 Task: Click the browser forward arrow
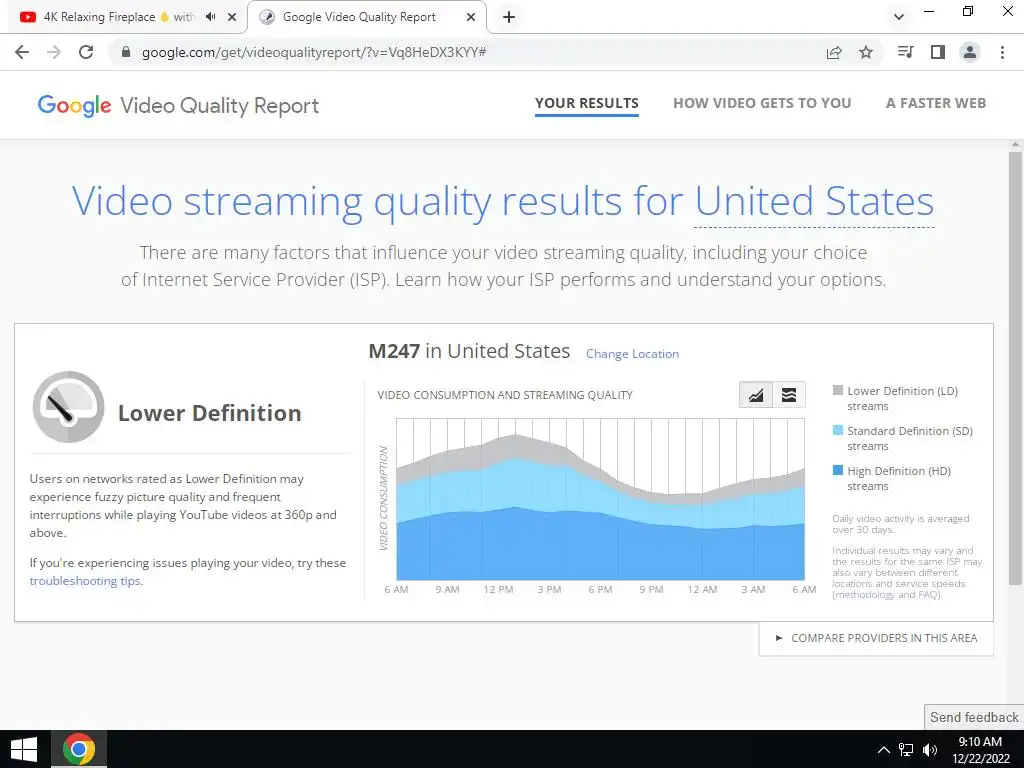click(54, 52)
